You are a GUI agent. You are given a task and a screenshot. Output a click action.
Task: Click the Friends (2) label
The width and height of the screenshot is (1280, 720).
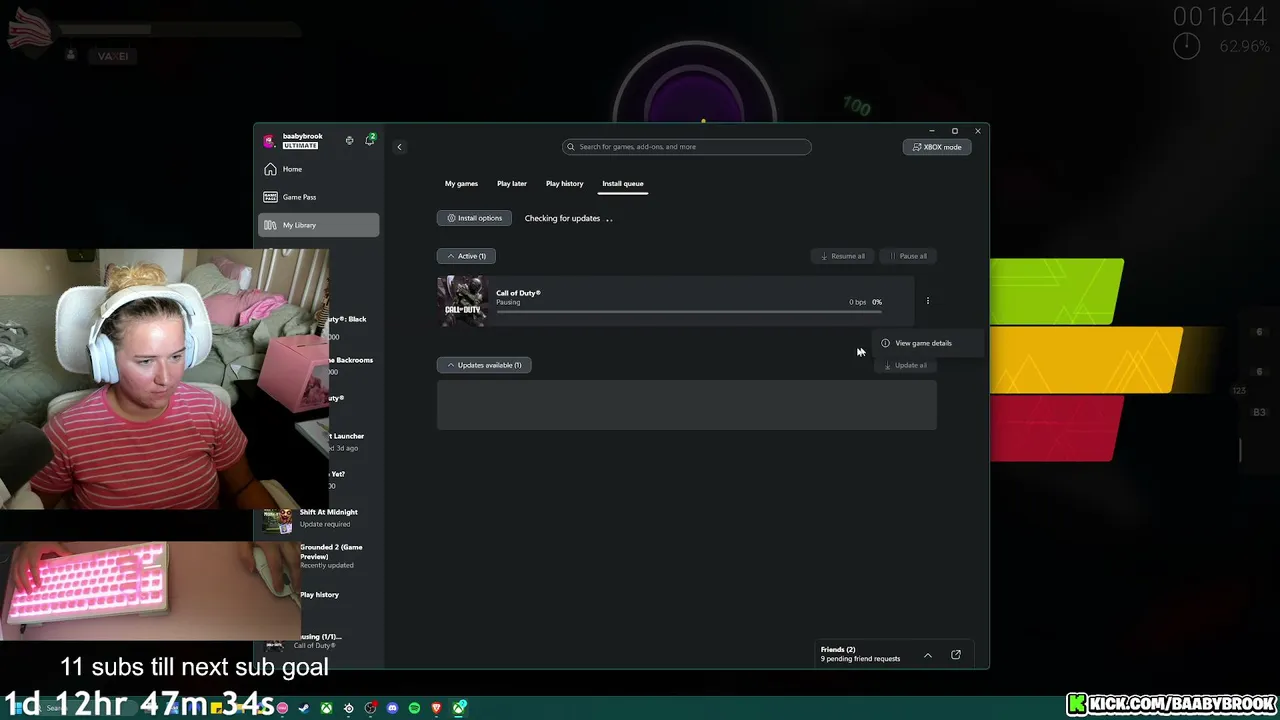pos(838,650)
